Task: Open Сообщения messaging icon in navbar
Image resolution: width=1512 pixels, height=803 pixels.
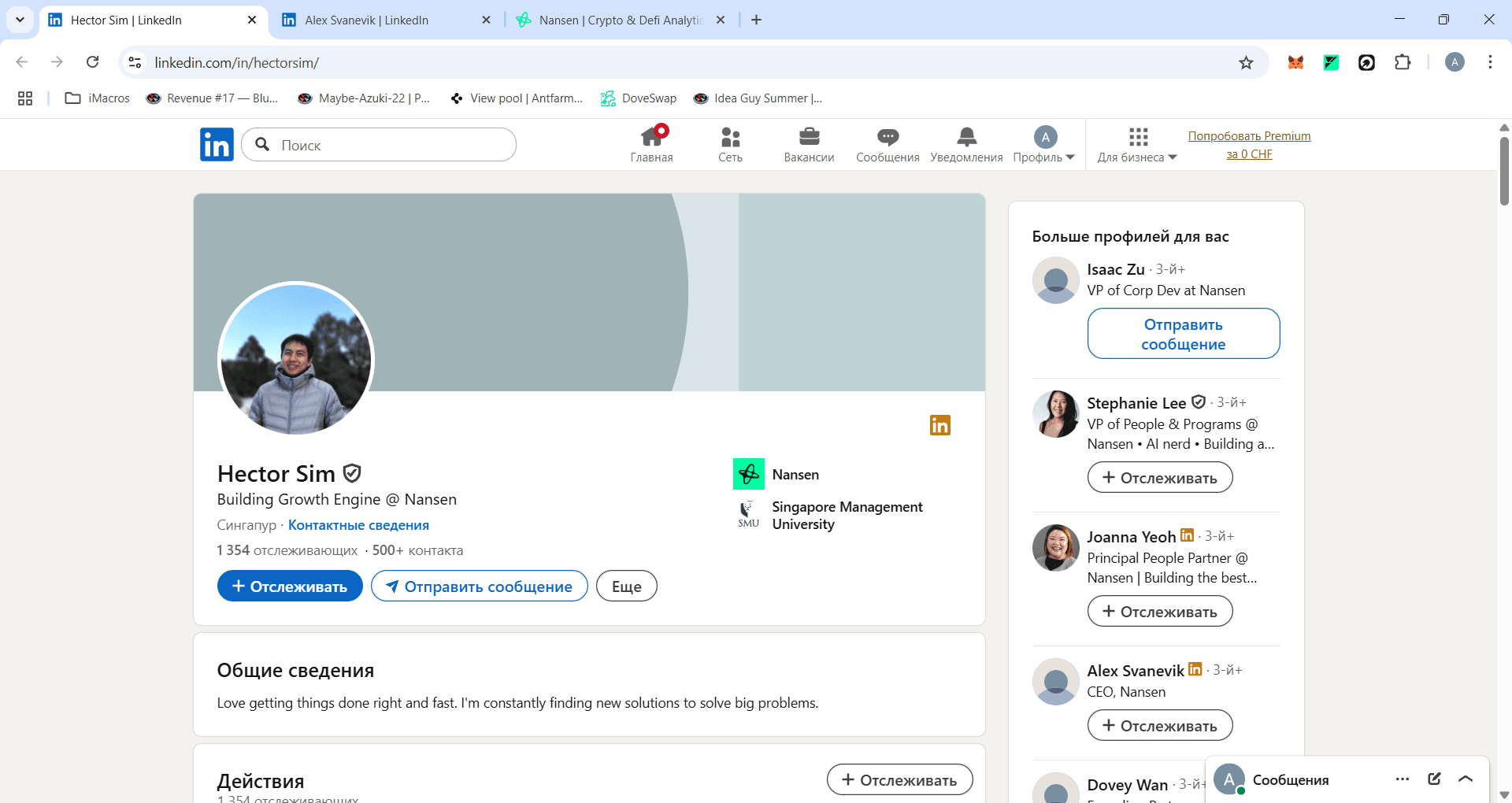Action: (x=888, y=145)
